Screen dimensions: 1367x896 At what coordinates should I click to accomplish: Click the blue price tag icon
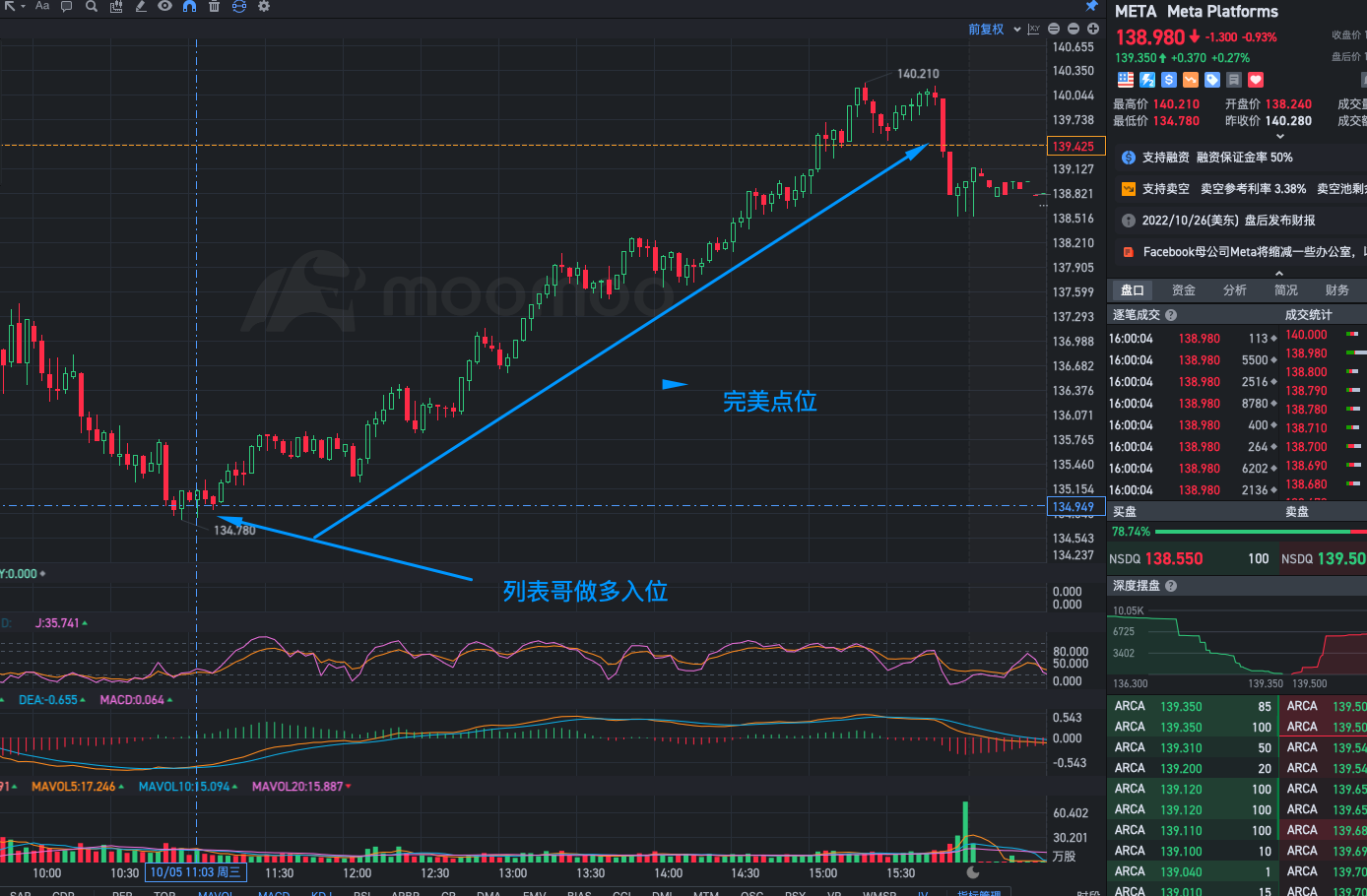tap(1212, 80)
